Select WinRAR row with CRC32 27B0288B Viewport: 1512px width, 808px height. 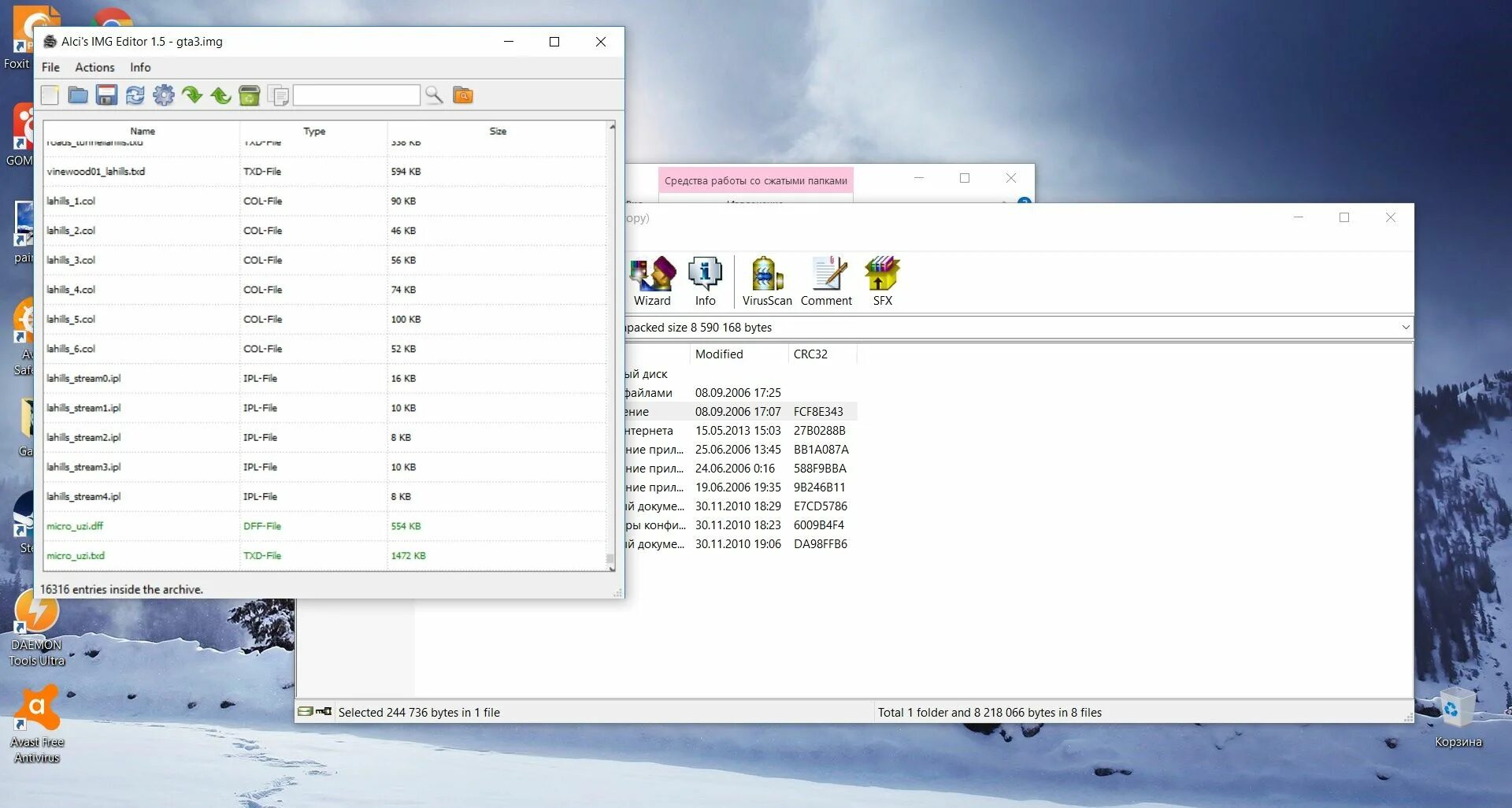(740, 431)
